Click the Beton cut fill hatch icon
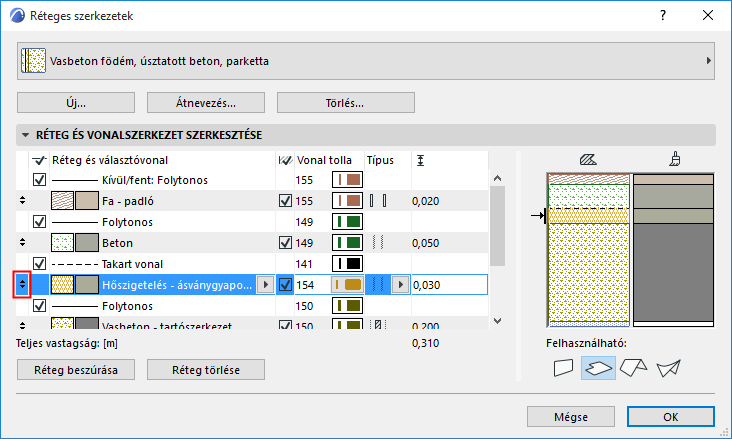 click(x=62, y=243)
